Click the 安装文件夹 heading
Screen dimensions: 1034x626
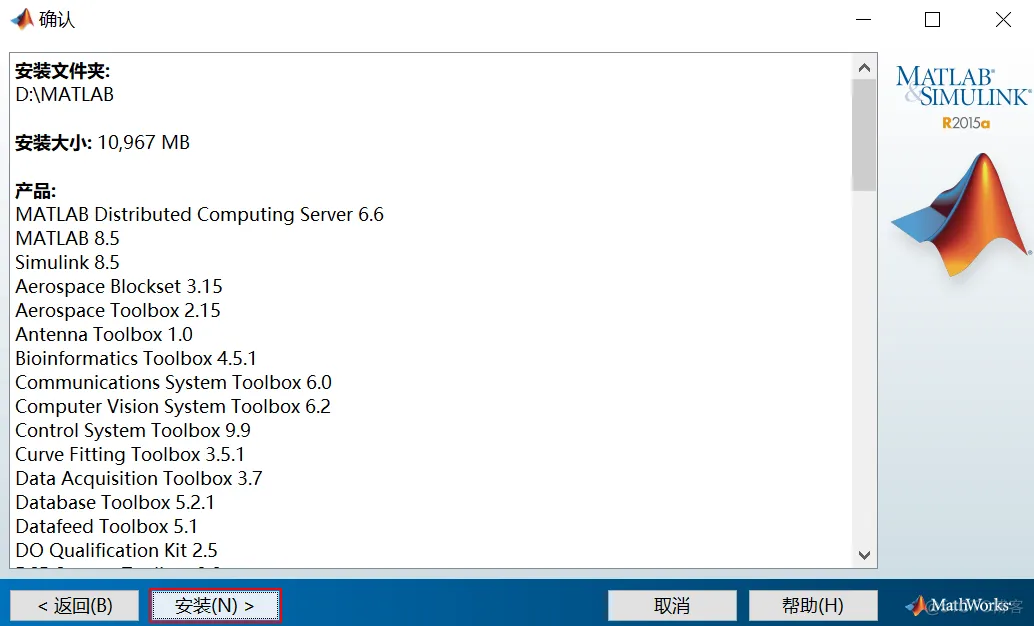(63, 71)
